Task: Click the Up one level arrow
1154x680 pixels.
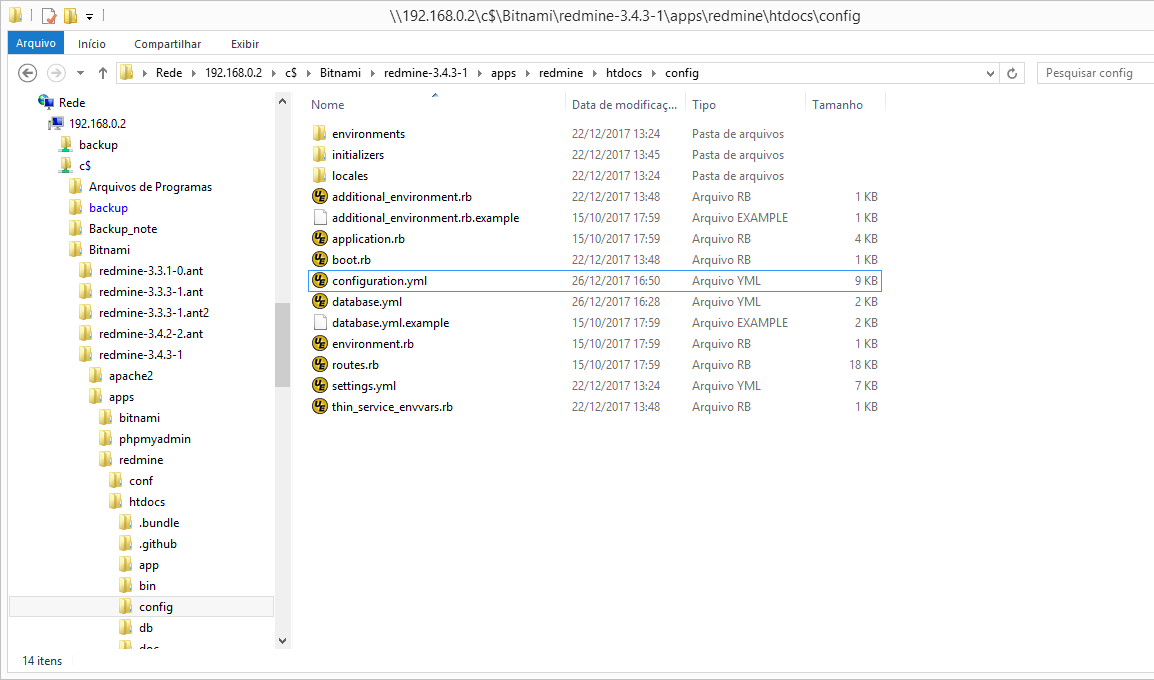Action: [x=103, y=73]
